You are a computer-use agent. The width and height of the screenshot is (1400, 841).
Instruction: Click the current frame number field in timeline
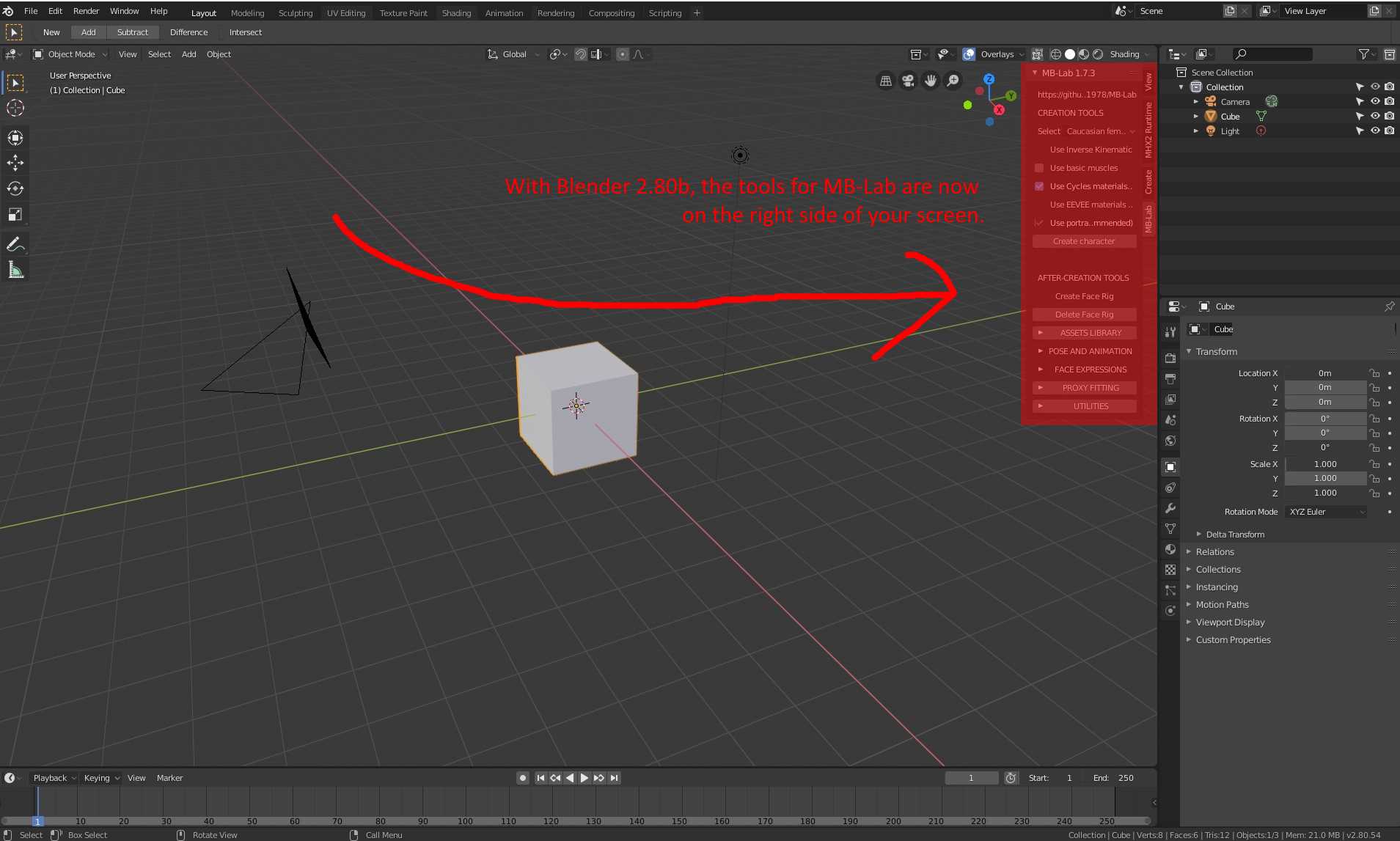(972, 777)
